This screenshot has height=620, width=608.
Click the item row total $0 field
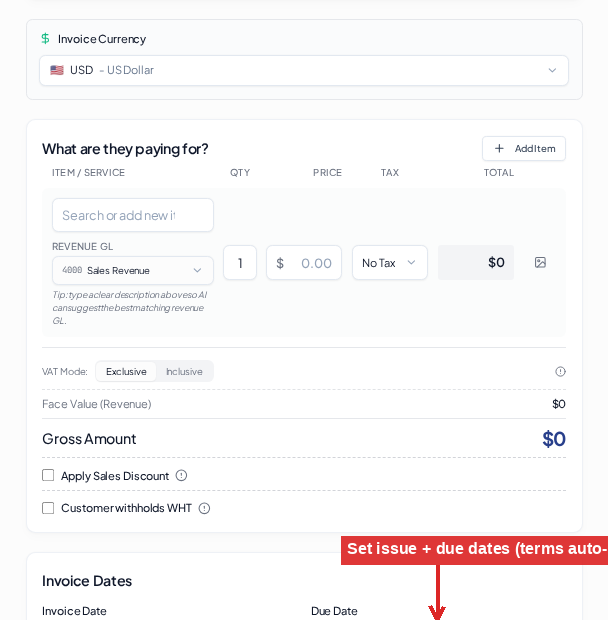click(x=476, y=263)
